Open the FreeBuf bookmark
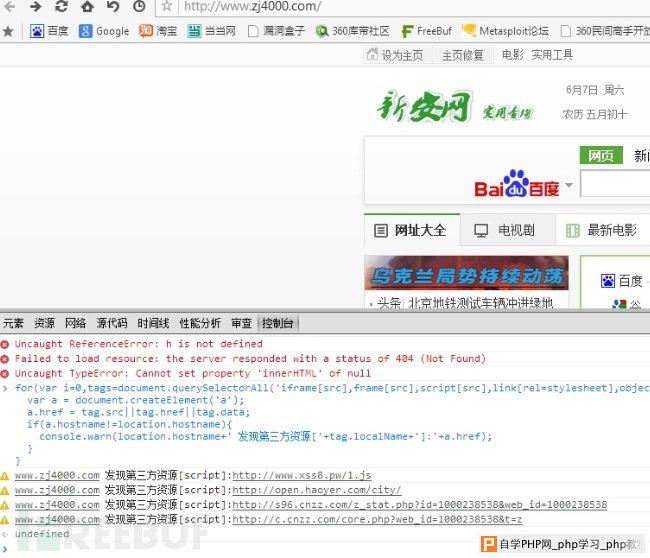 click(427, 31)
